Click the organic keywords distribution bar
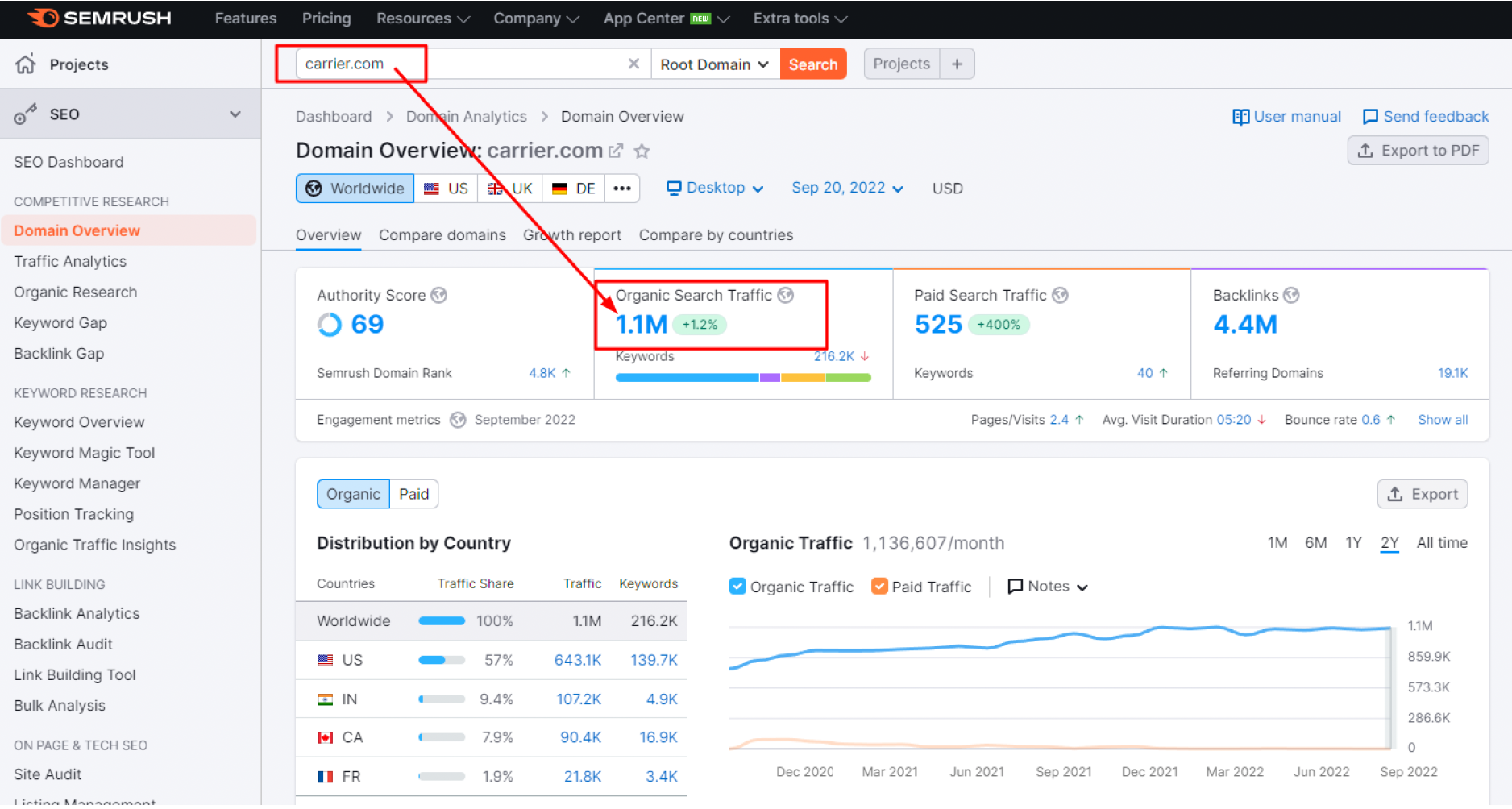The width and height of the screenshot is (1512, 809). point(743,377)
